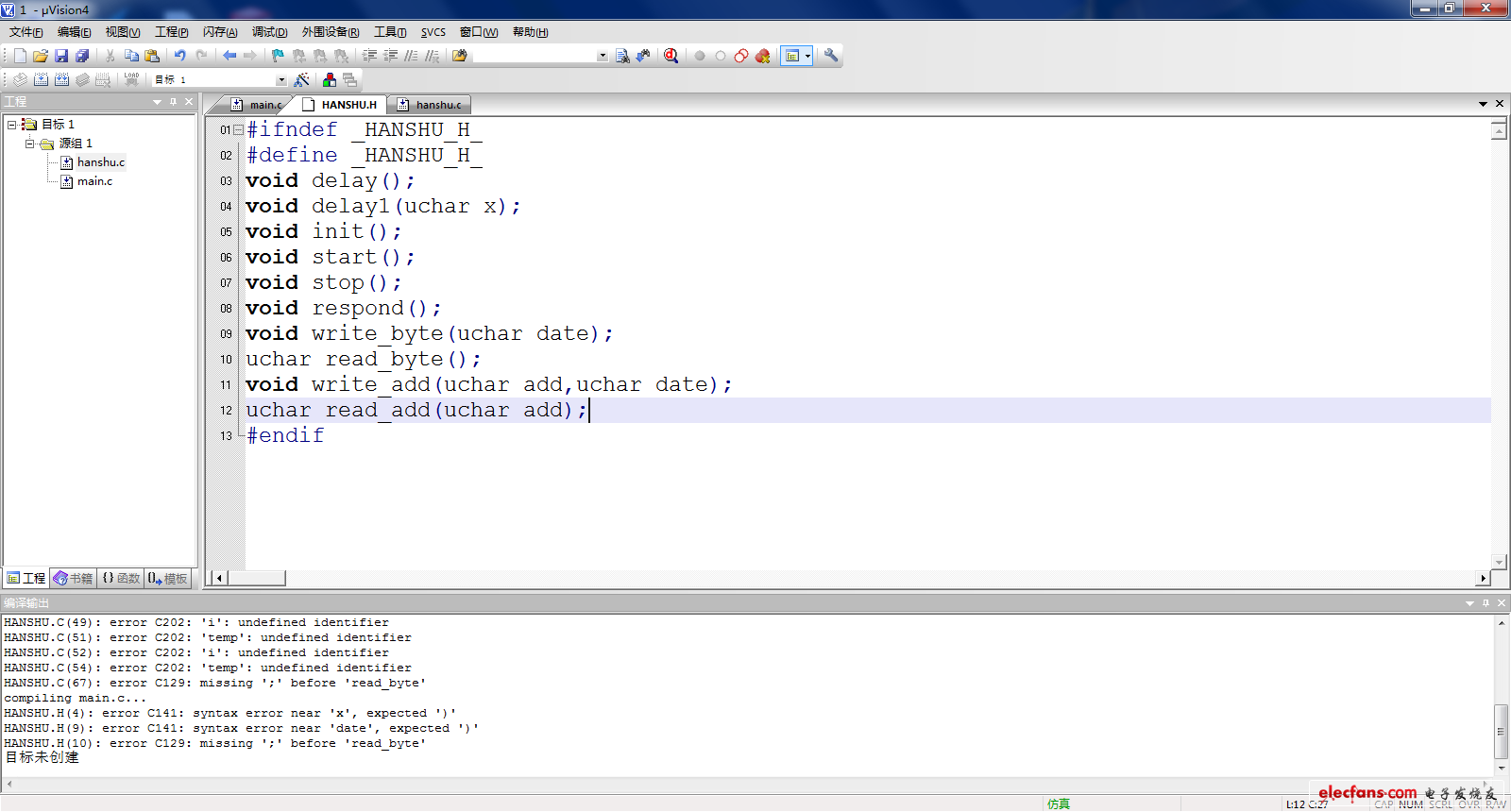Insert a bookmark with the flag icon
The width and height of the screenshot is (1511, 812).
(x=278, y=56)
